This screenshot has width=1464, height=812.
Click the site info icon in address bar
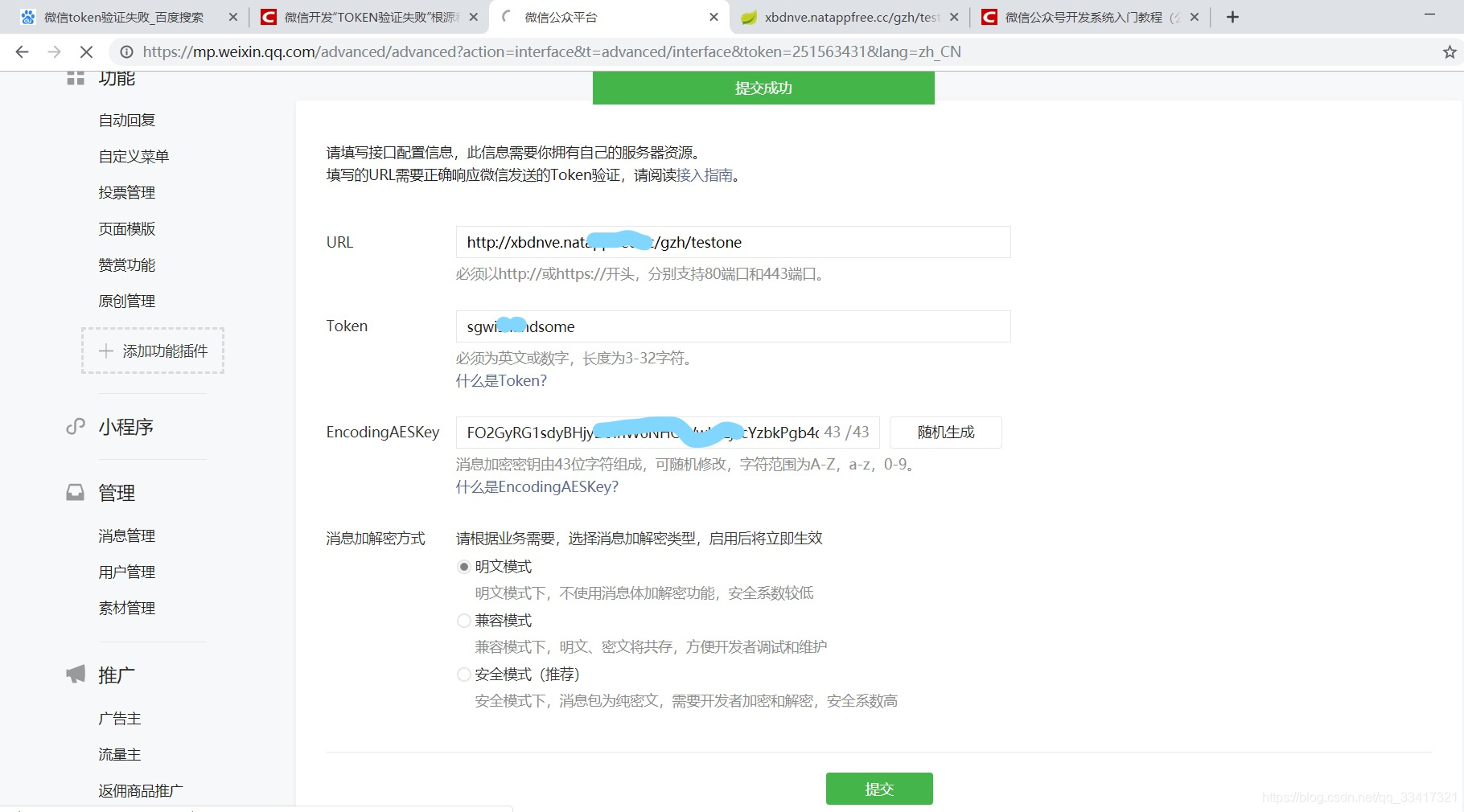click(126, 52)
